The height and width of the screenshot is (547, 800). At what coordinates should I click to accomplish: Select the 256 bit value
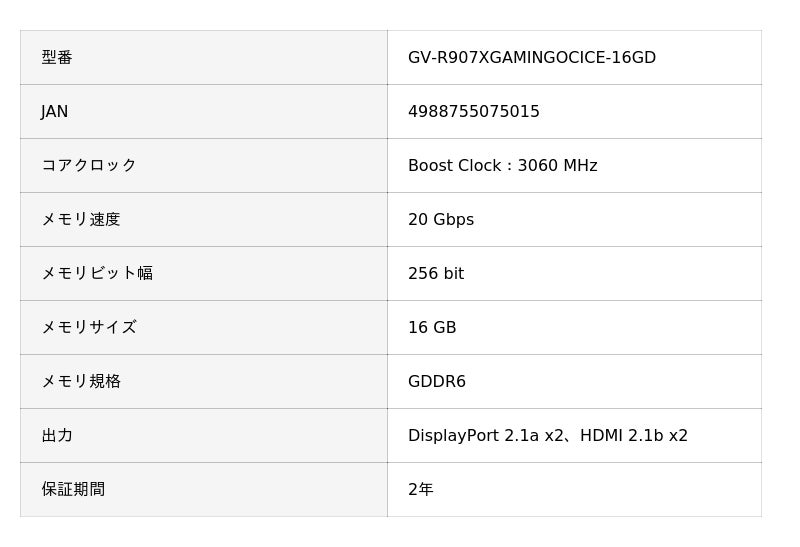click(435, 274)
